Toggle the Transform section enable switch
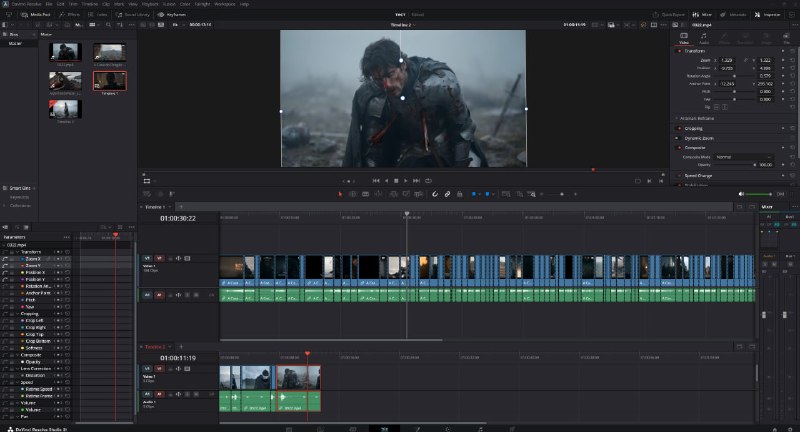 [679, 51]
